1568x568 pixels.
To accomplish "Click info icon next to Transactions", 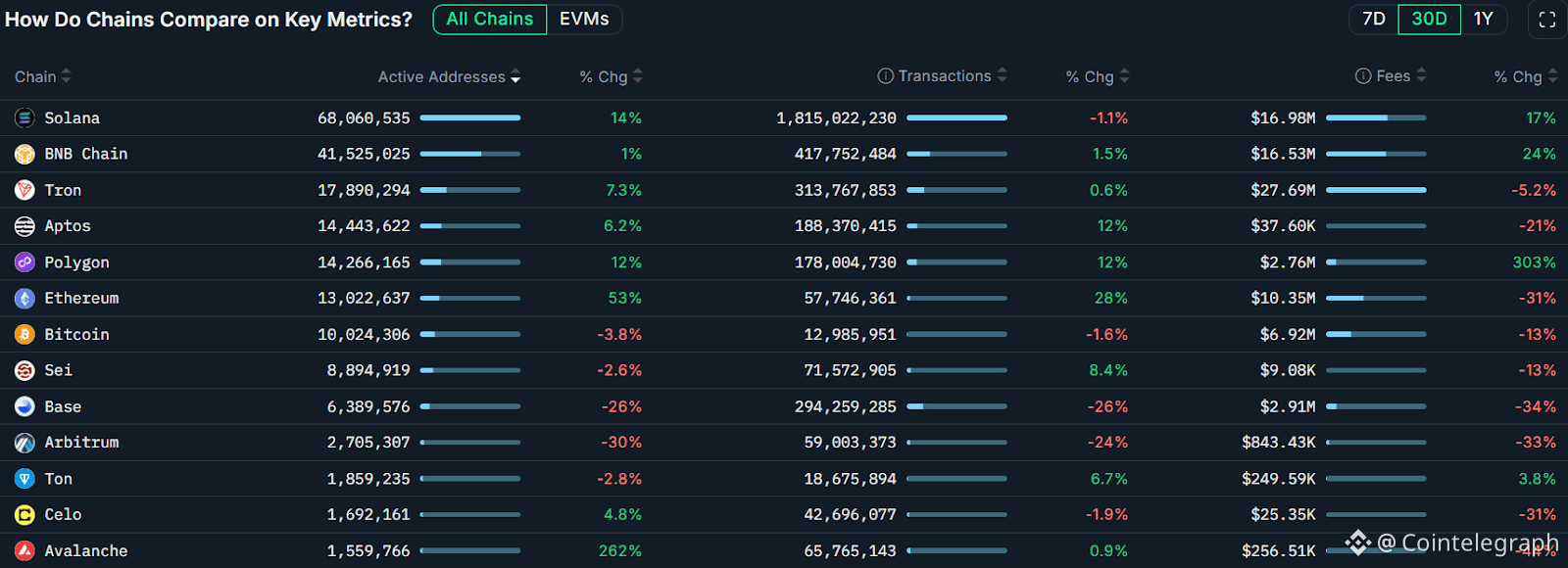I will click(885, 76).
